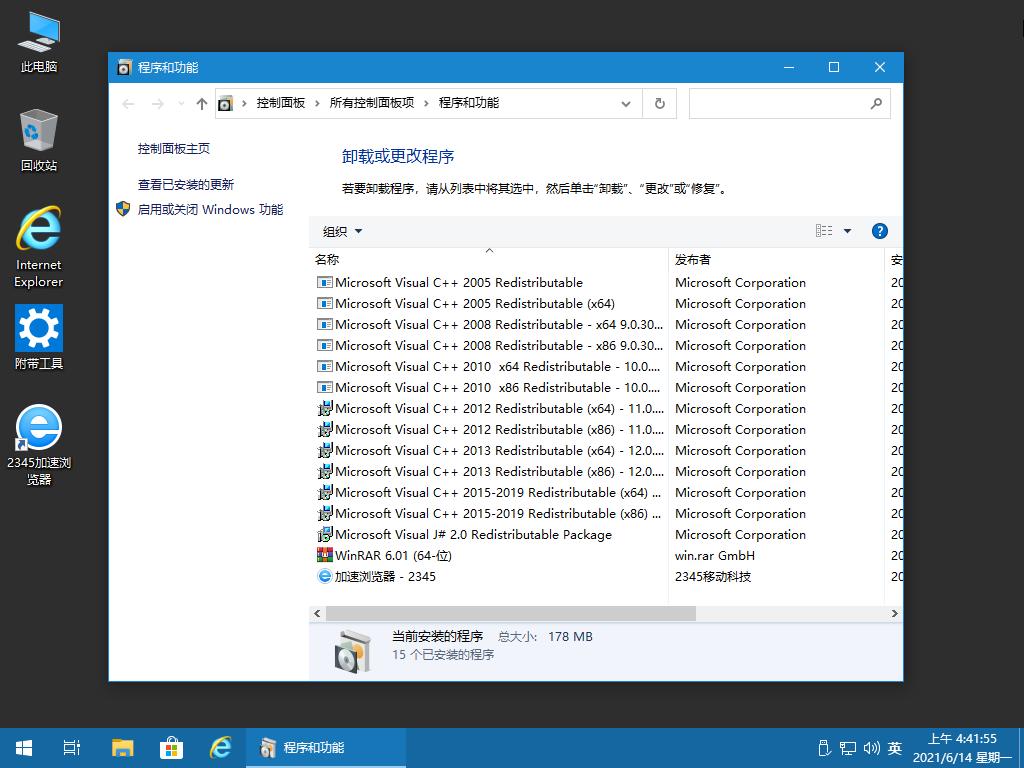Click the 2345移动科技 publisher cell
Image resolution: width=1024 pixels, height=768 pixels.
712,576
